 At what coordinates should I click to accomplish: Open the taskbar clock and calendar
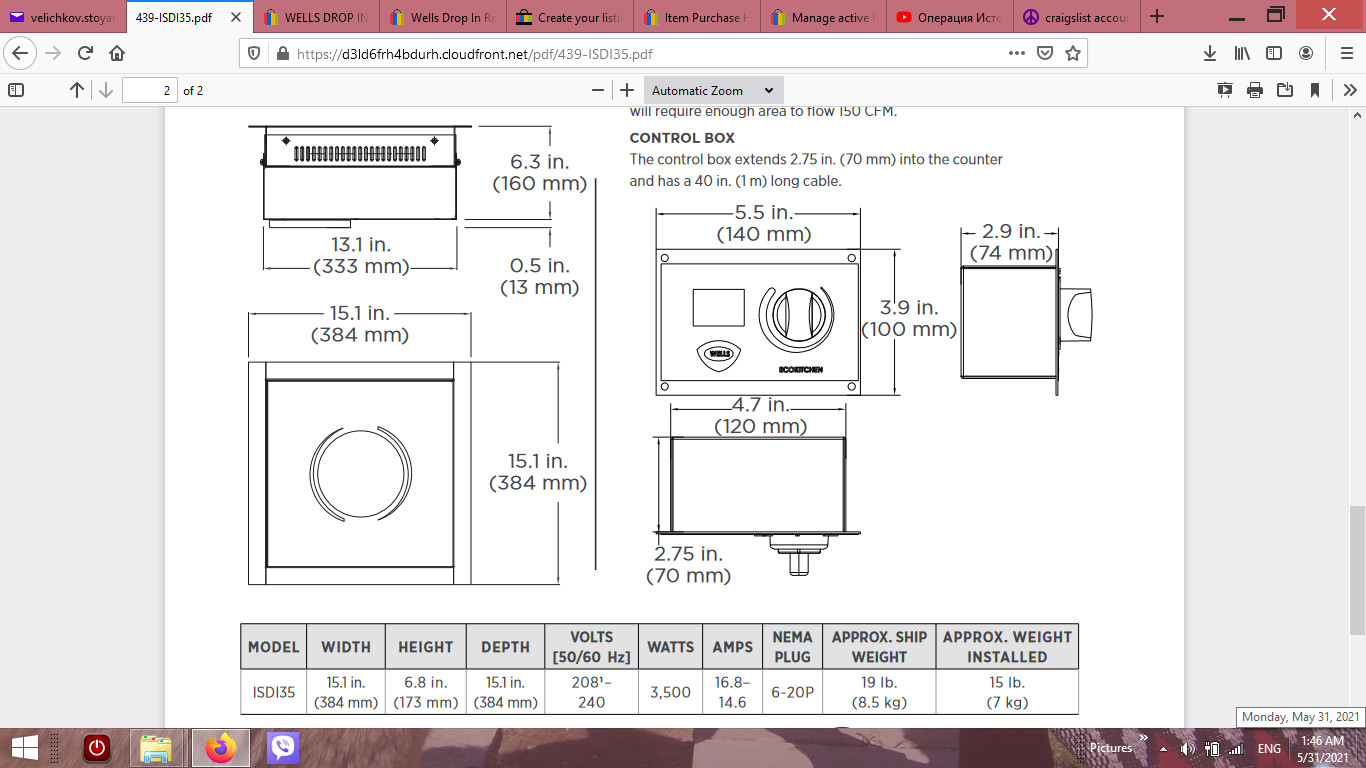[1322, 748]
